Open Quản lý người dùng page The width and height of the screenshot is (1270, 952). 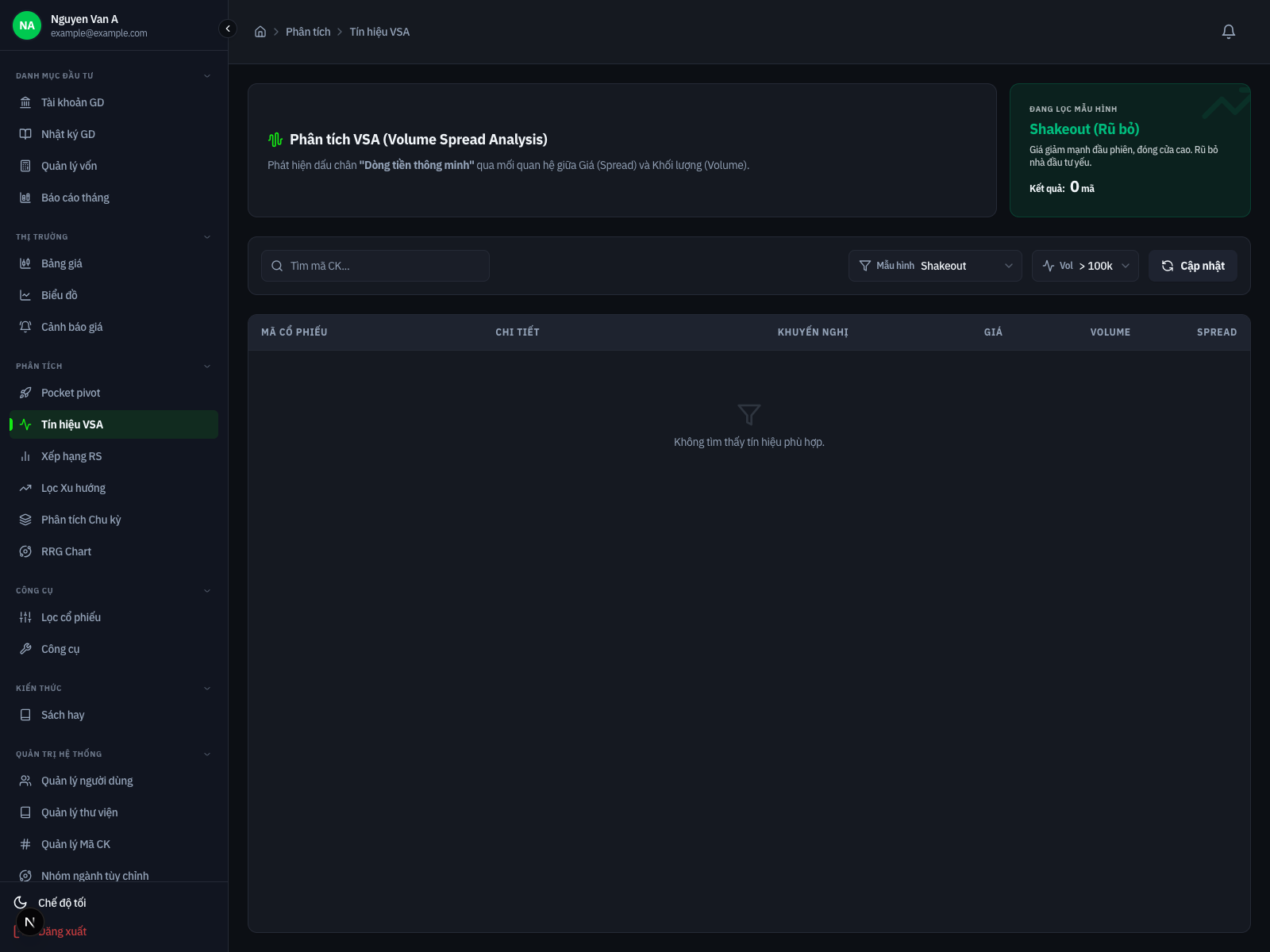click(87, 781)
